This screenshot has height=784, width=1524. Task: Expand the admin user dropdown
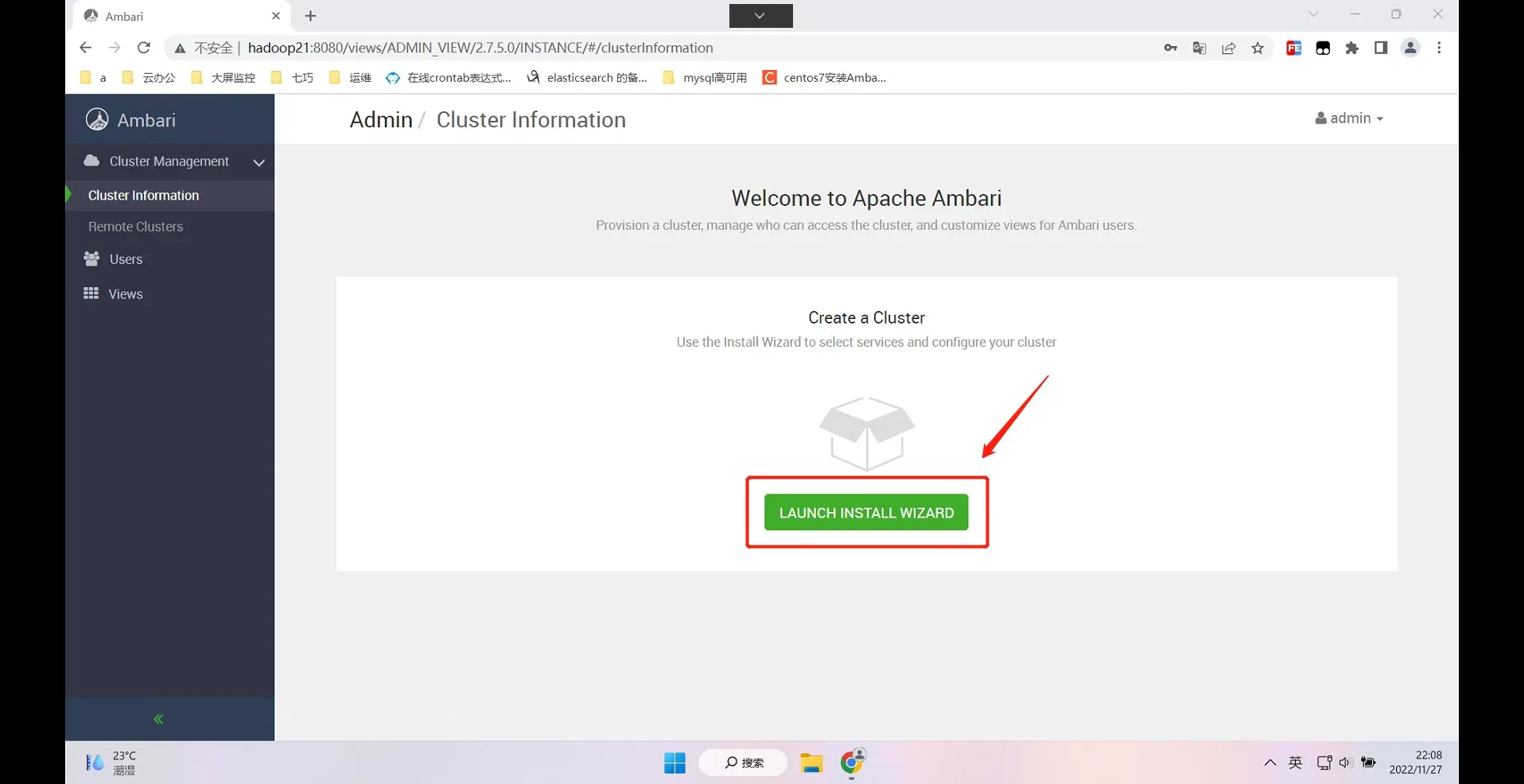(x=1349, y=118)
